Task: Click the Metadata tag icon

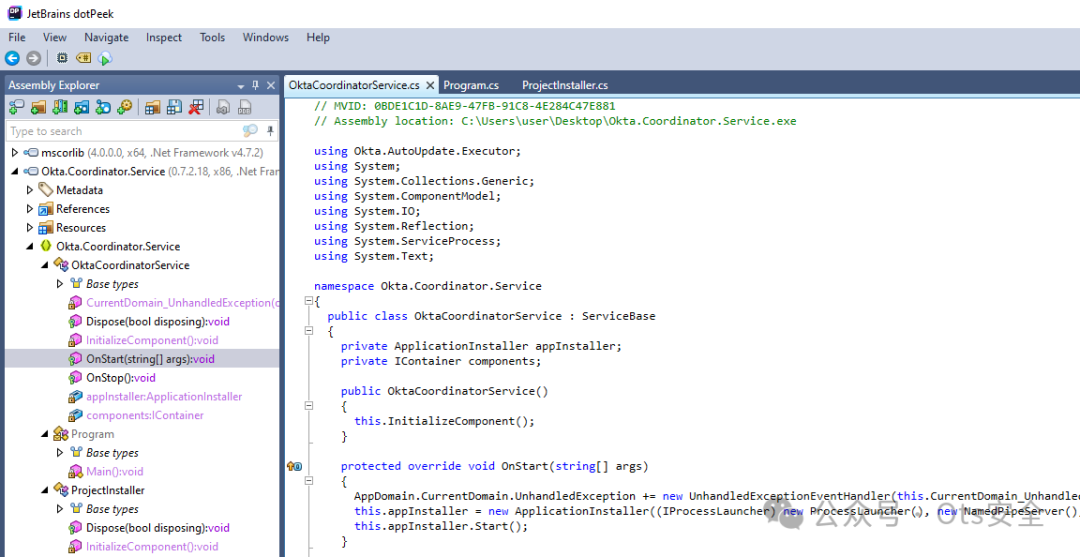Action: [x=45, y=189]
